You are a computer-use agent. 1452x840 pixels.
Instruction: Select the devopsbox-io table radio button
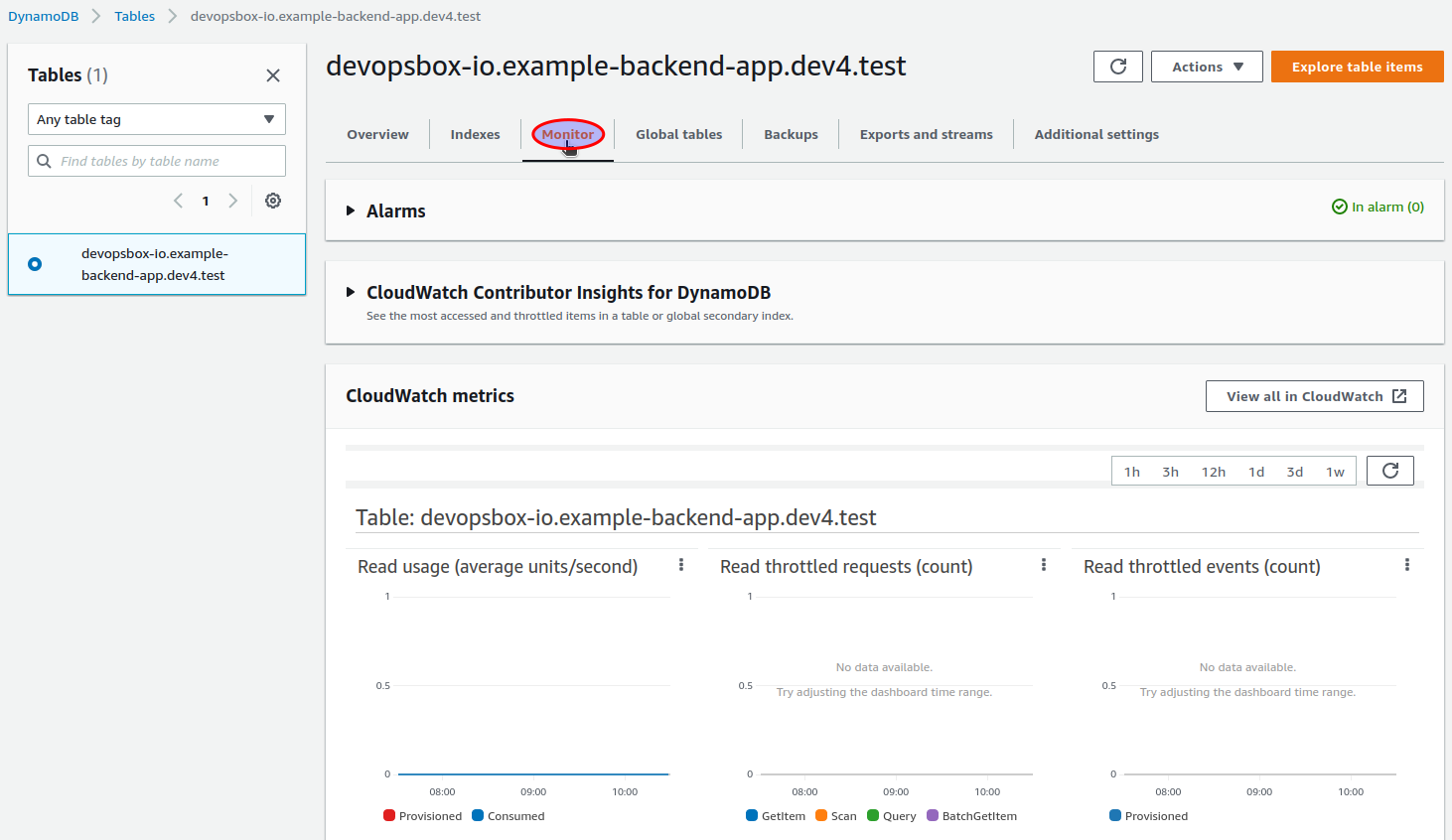(35, 263)
